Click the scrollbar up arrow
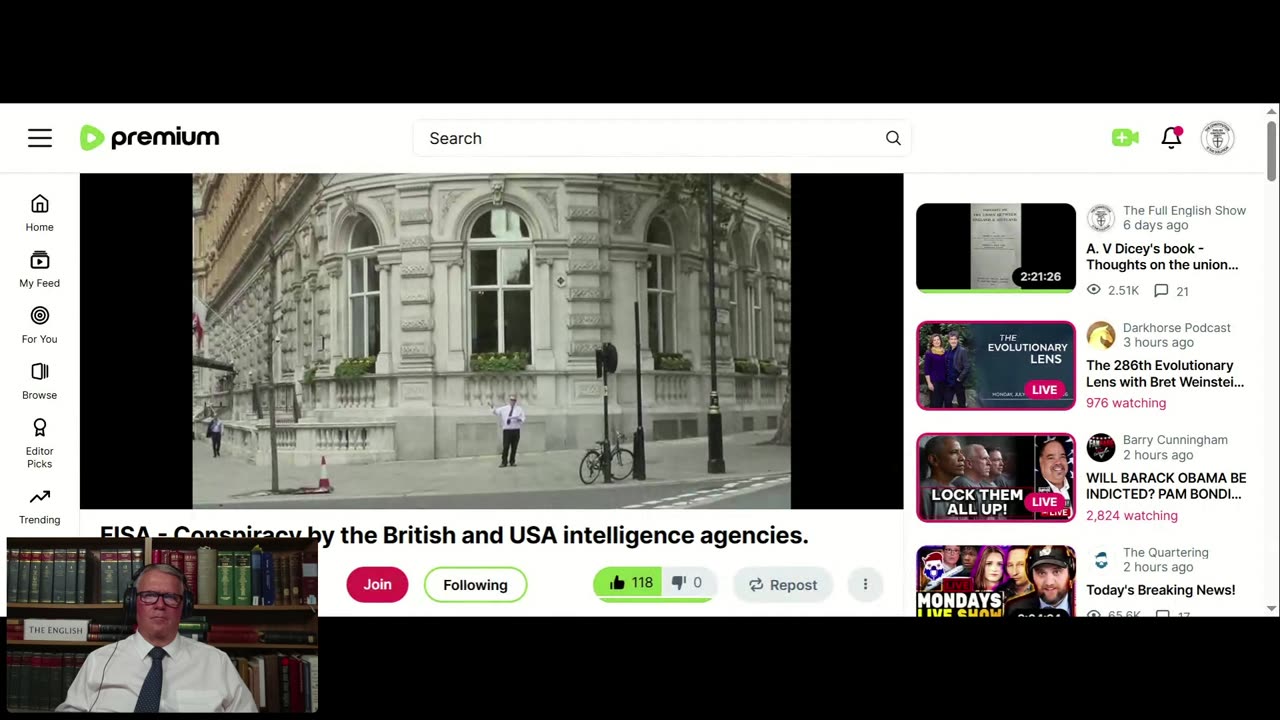The image size is (1280, 720). pos(1272,110)
